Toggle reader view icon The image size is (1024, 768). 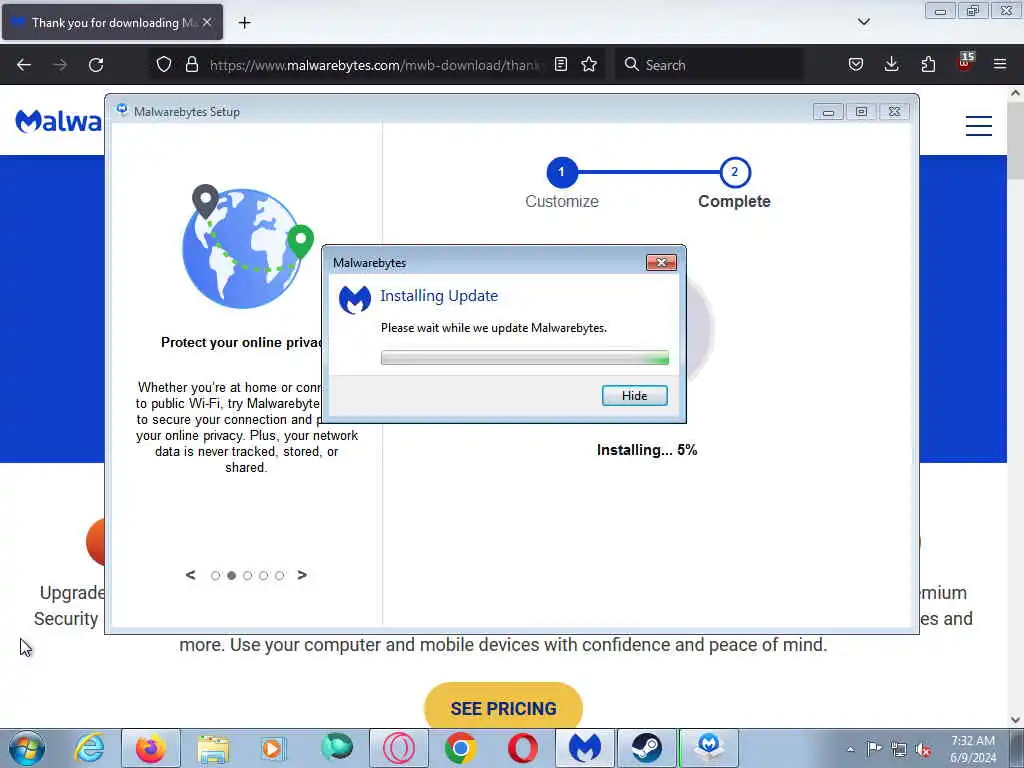point(560,65)
